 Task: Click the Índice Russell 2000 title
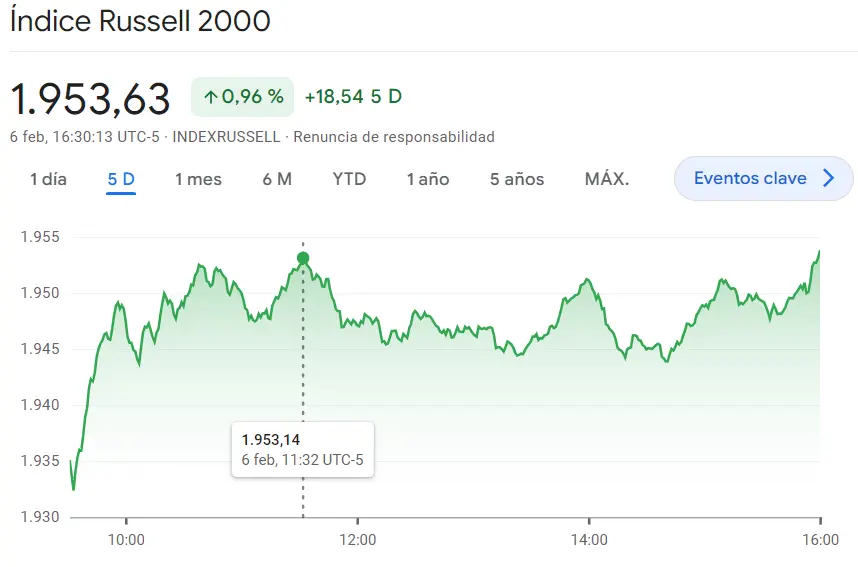point(140,21)
